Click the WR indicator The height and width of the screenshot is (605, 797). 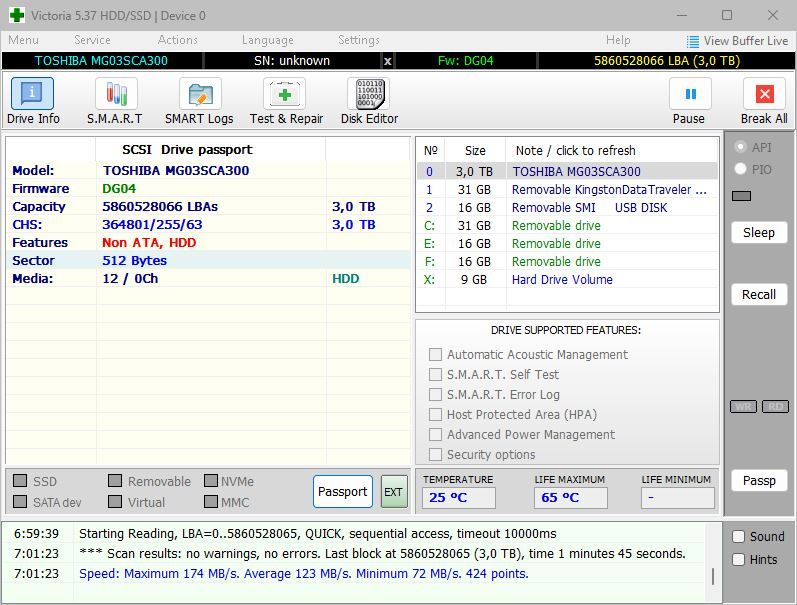pos(744,406)
